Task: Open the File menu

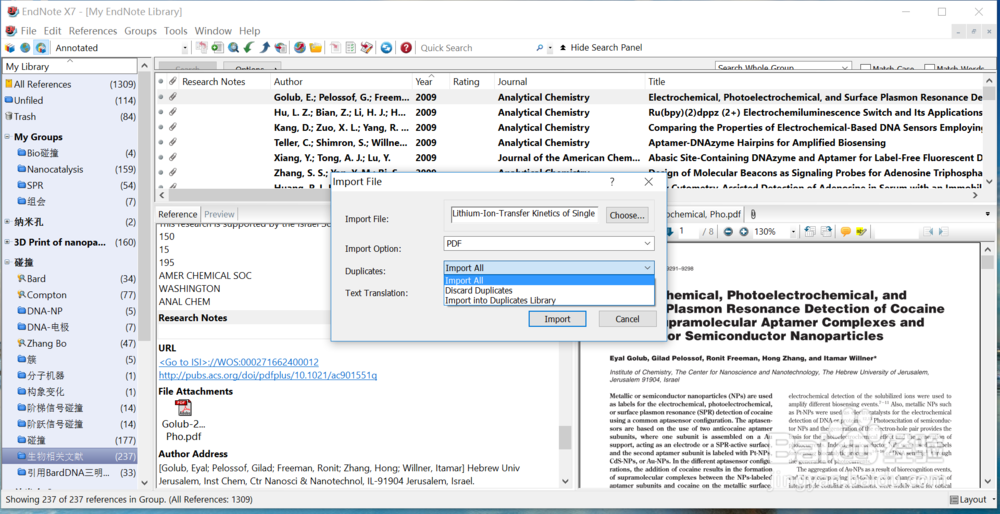Action: point(29,31)
